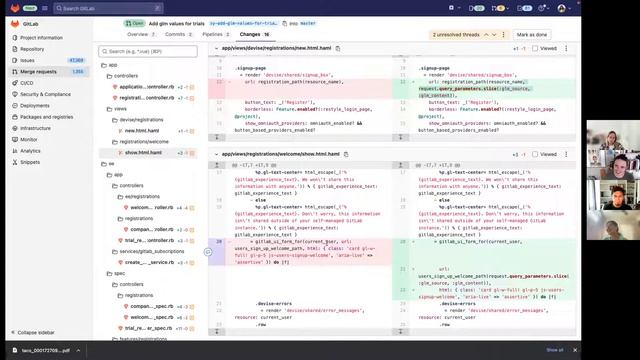Collapse services/gitlab_subscriptions folder

[x=148, y=251]
